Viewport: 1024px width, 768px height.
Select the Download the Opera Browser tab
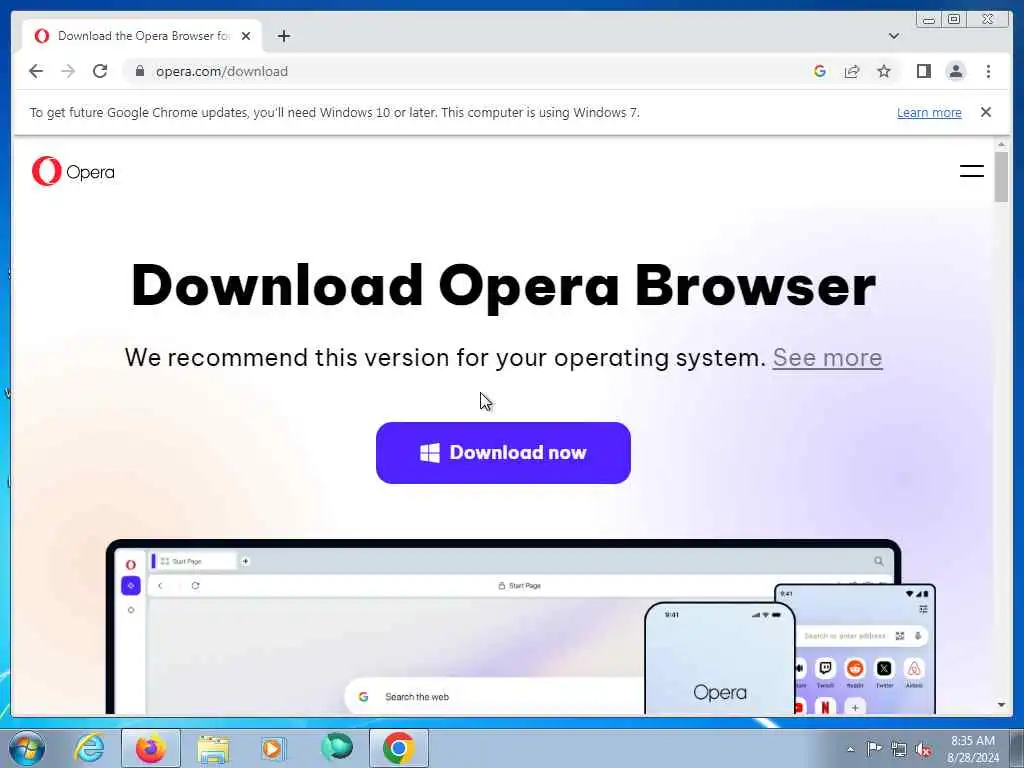point(142,36)
